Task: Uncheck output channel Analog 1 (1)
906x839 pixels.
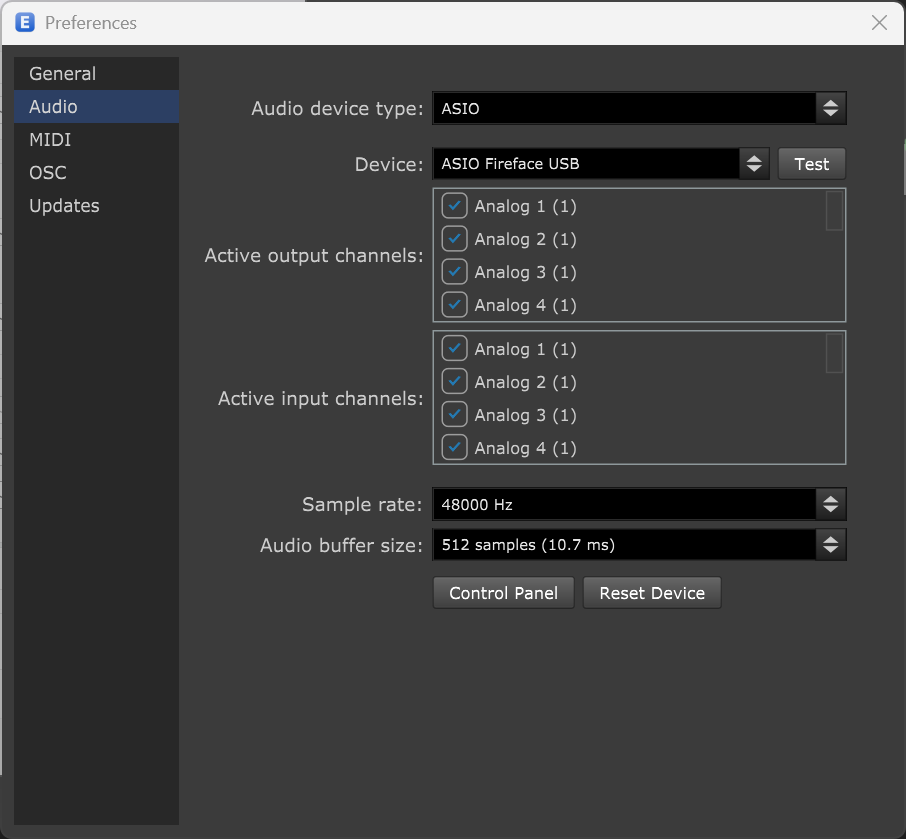Action: pos(454,206)
